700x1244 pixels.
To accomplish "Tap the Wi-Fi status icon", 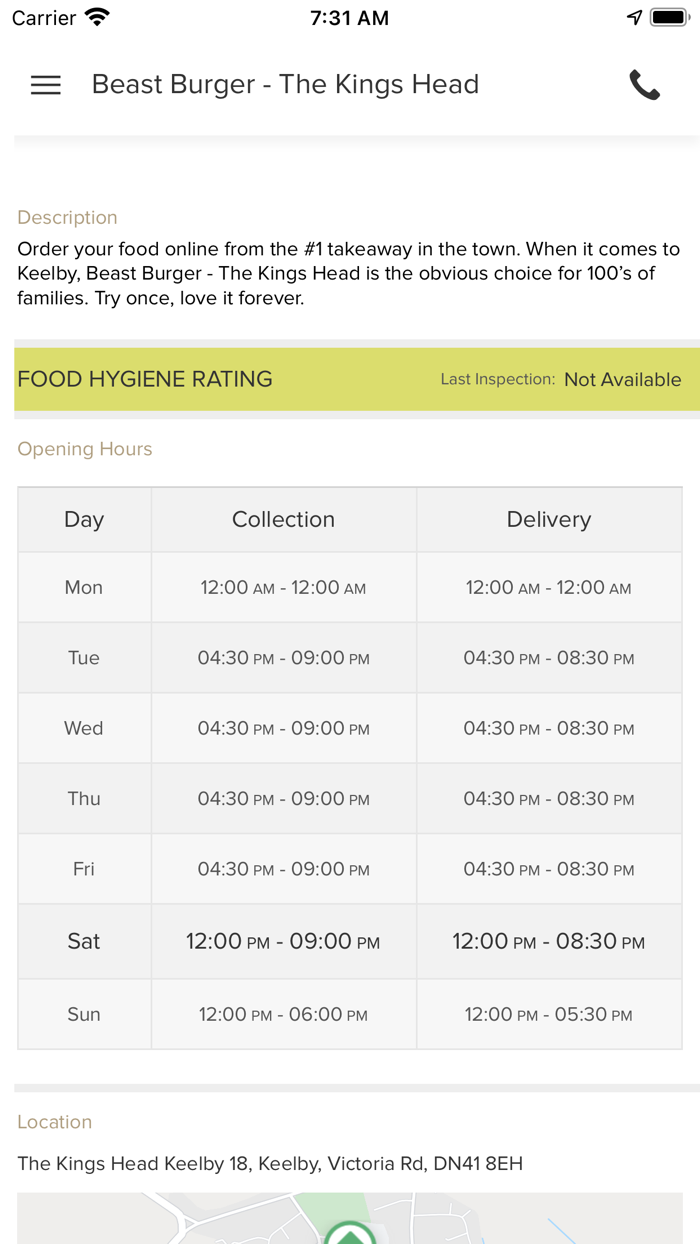I will click(97, 18).
